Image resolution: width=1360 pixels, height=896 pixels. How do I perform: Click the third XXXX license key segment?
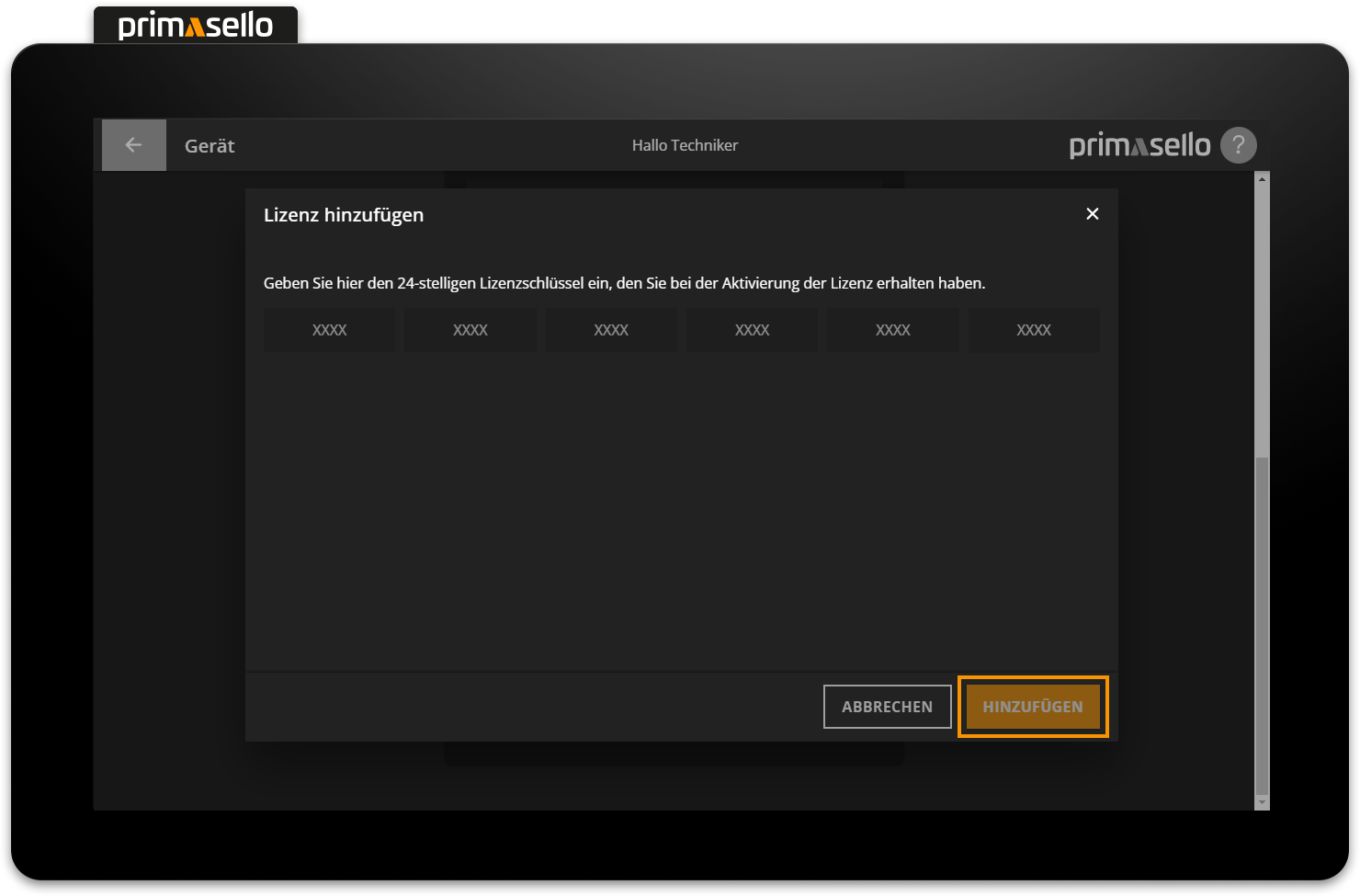pyautogui.click(x=611, y=329)
